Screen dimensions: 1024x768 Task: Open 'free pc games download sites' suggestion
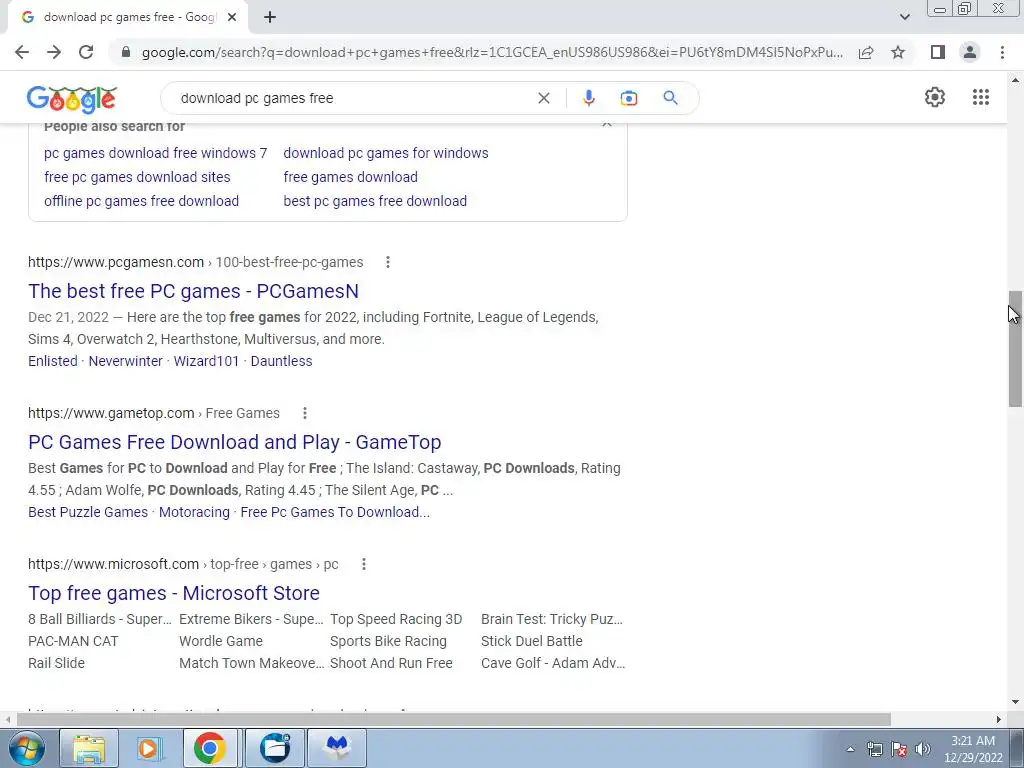(x=137, y=177)
